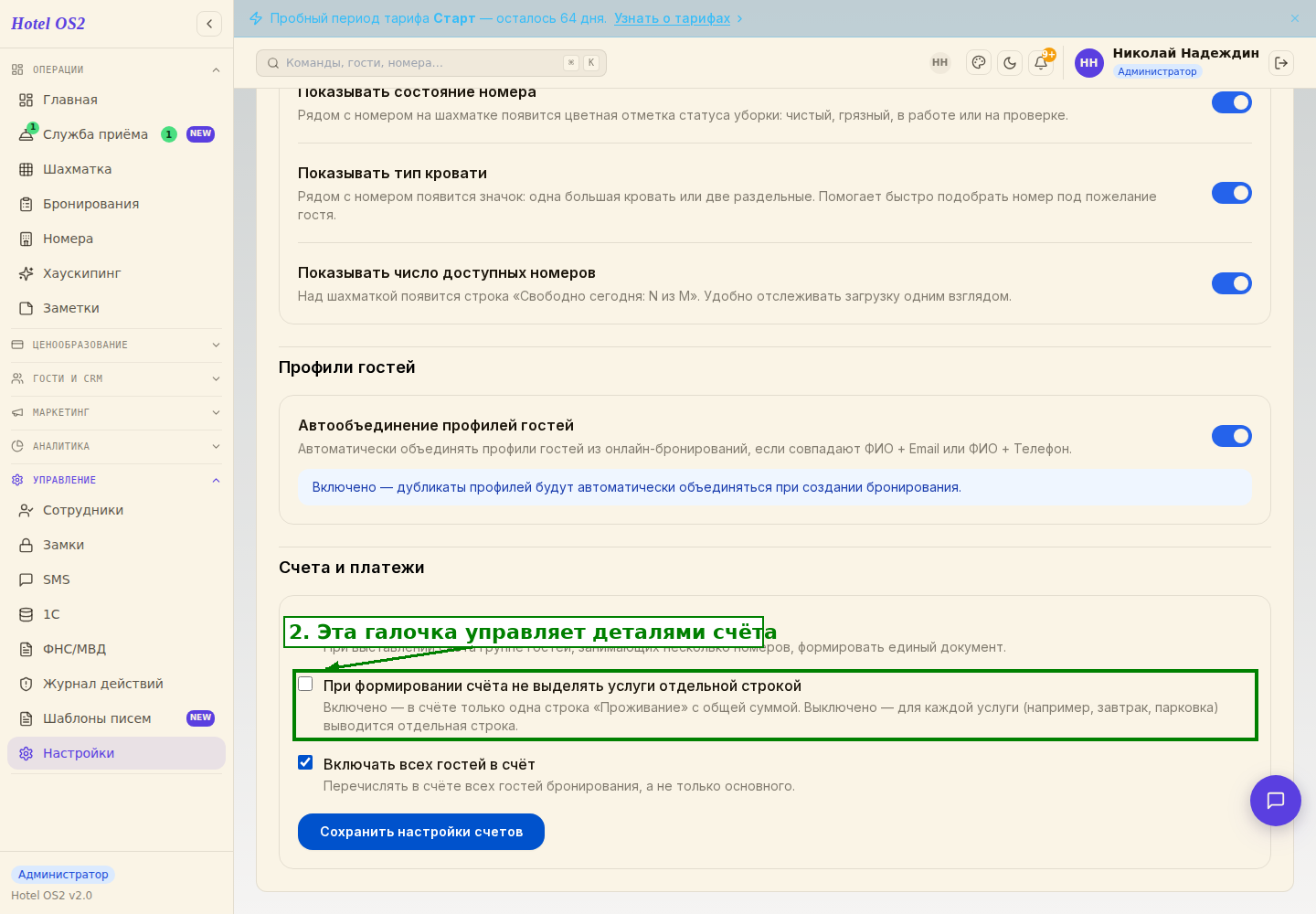This screenshot has width=1316, height=914.
Task: Toggle Автообъединение профилей гостей switch
Action: click(1232, 436)
